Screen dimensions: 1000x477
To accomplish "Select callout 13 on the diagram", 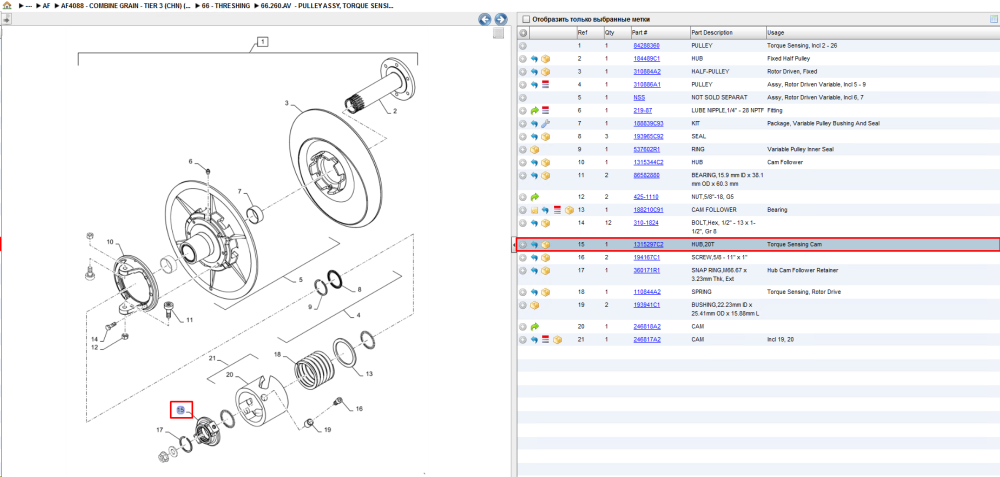I will (369, 374).
